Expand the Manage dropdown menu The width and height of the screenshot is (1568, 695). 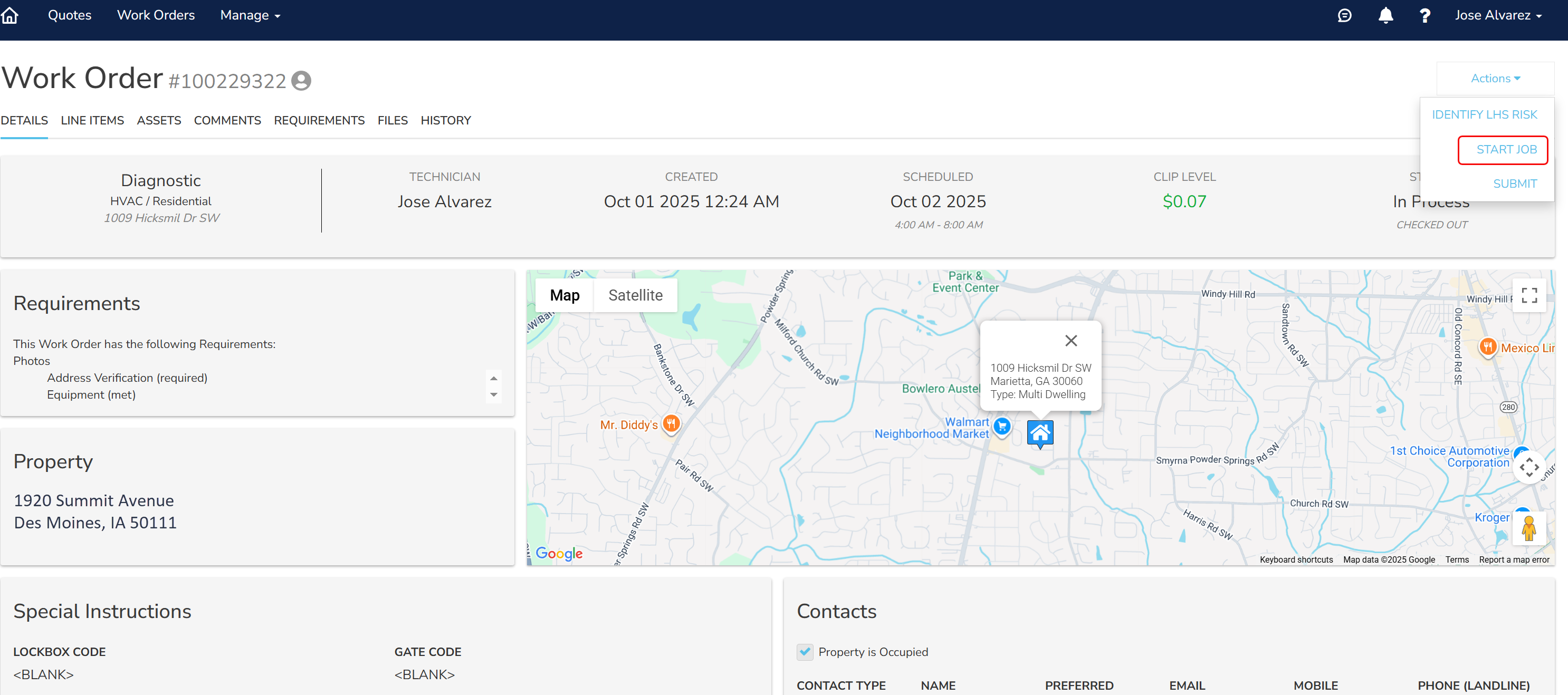coord(250,15)
